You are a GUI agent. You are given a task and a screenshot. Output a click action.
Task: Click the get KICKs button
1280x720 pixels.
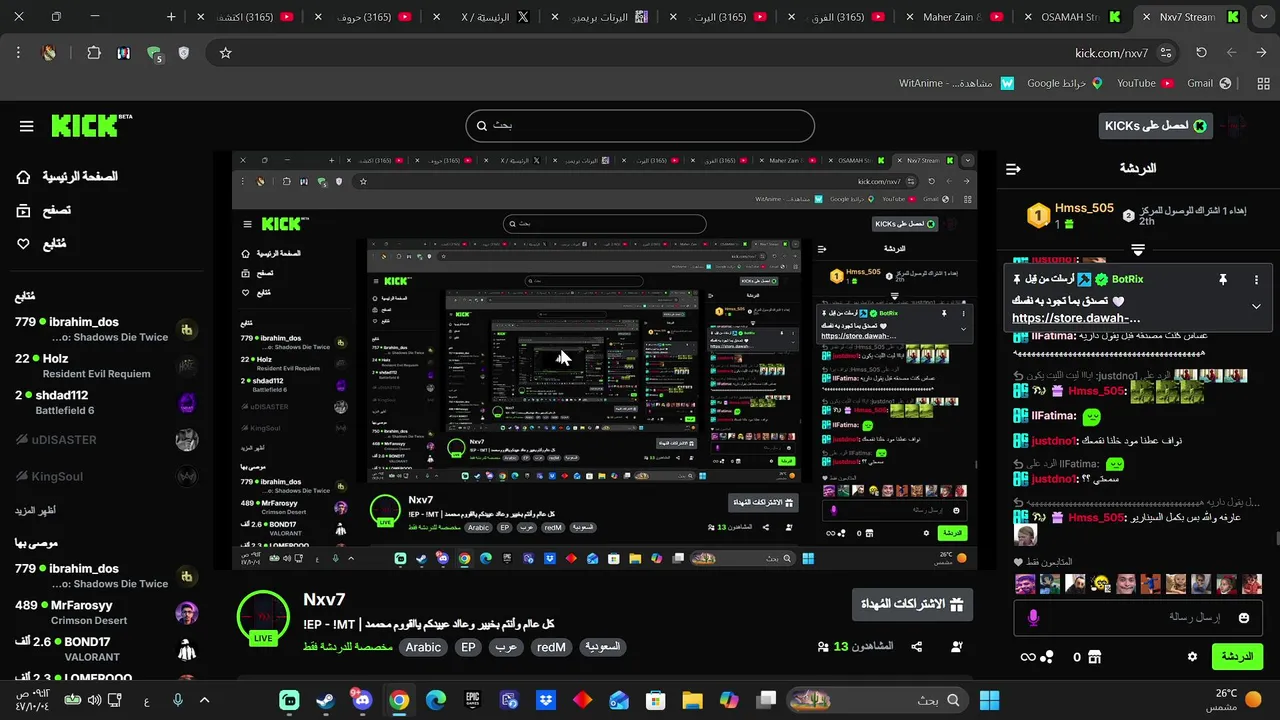pos(1154,125)
